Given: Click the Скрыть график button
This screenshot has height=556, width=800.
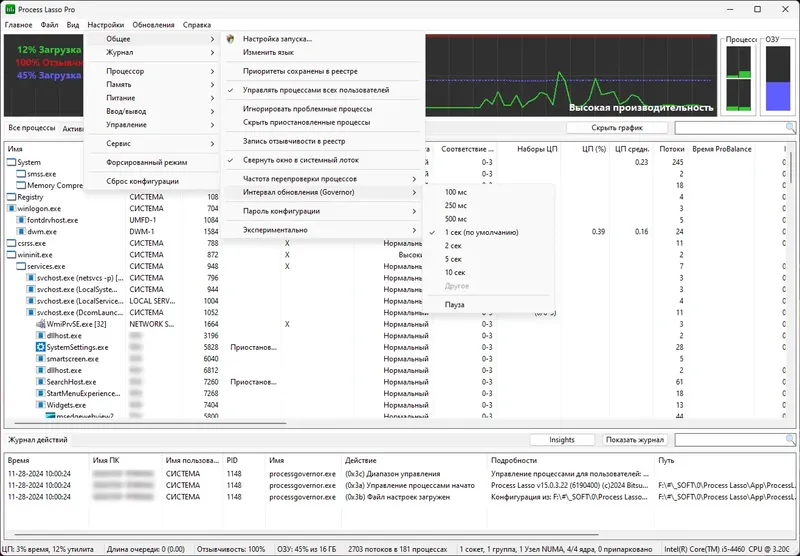Looking at the screenshot, I should (617, 128).
